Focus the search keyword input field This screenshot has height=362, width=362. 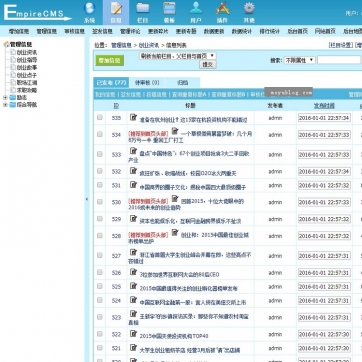(x=339, y=60)
